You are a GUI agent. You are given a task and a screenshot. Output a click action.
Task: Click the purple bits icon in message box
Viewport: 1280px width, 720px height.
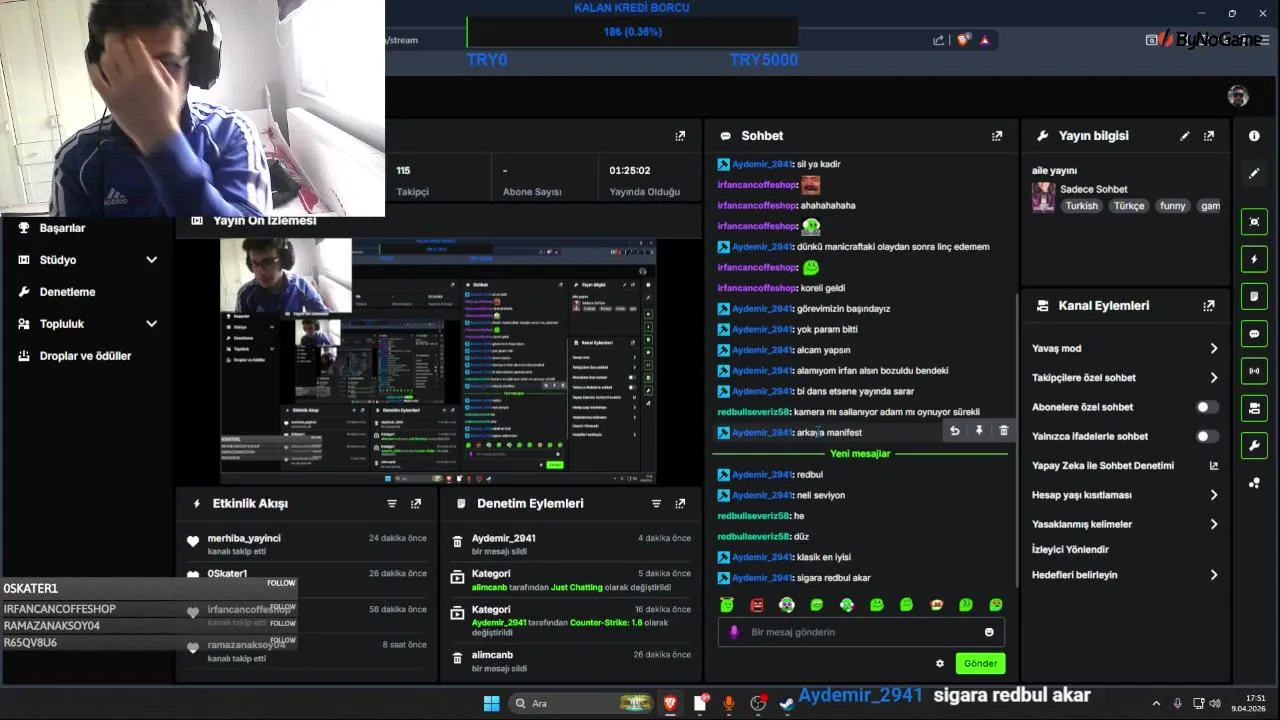click(734, 632)
